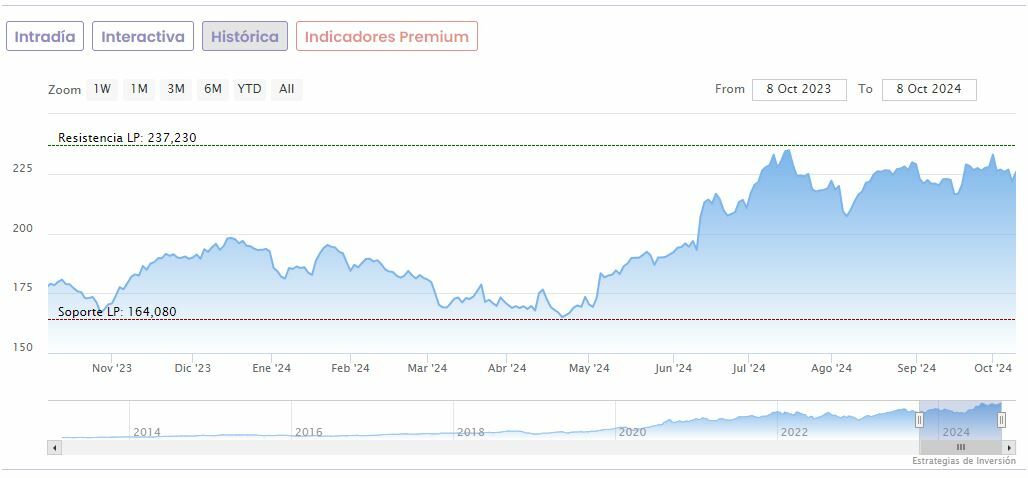Grab the navigator left range handle
This screenshot has width=1028, height=478.
pyautogui.click(x=919, y=420)
